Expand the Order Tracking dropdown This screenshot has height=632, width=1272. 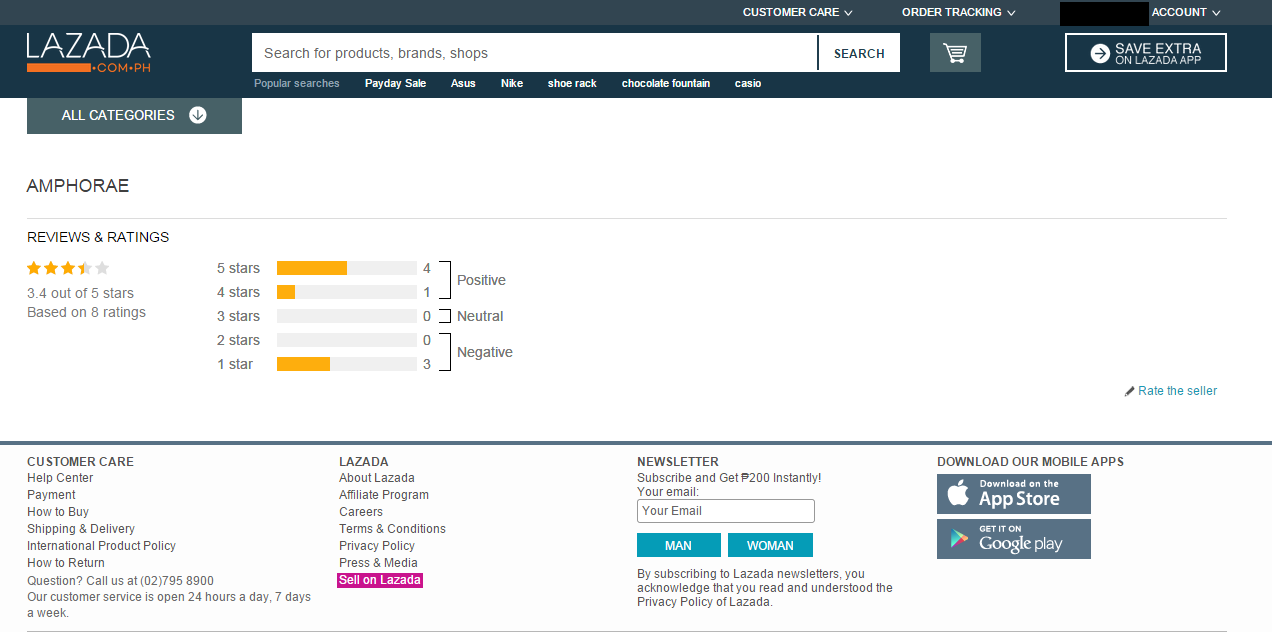[958, 12]
